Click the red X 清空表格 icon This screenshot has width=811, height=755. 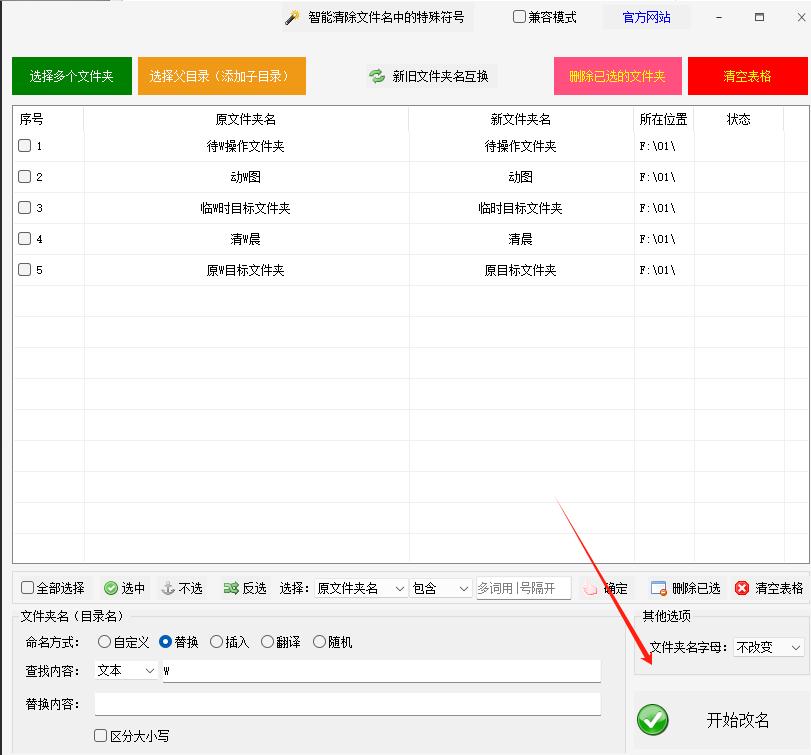point(742,589)
